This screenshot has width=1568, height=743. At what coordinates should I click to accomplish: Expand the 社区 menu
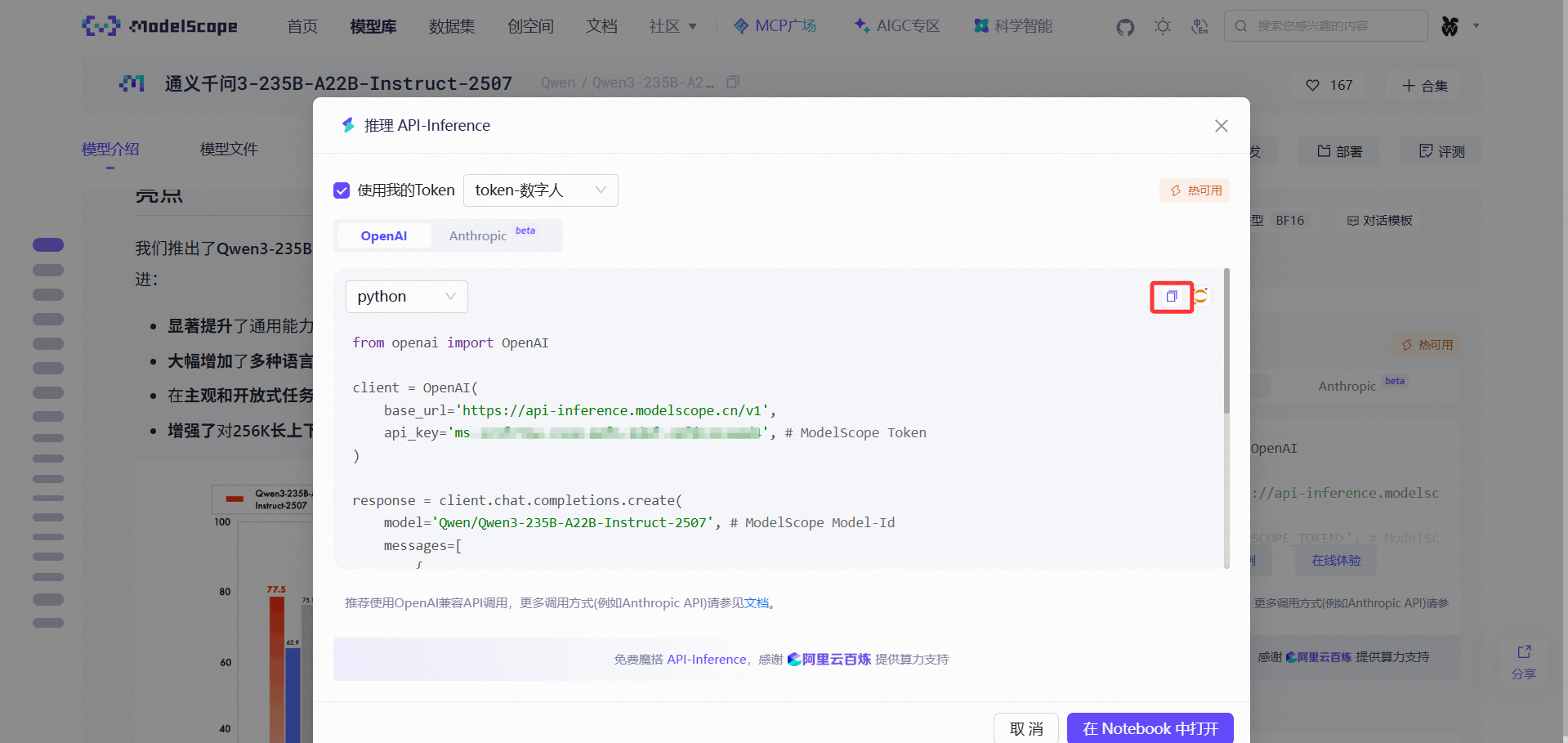click(x=673, y=26)
